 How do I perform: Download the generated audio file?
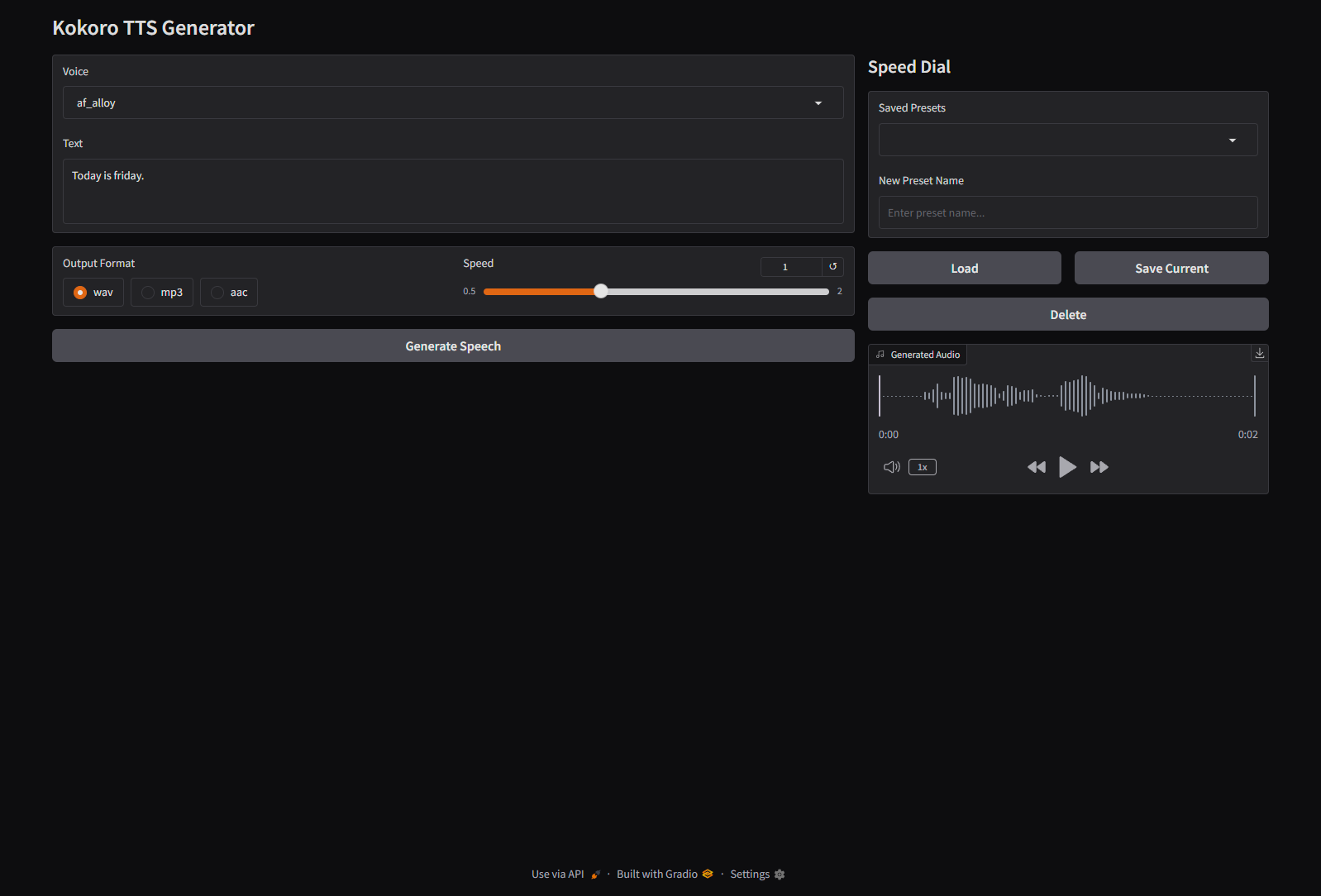(x=1259, y=353)
